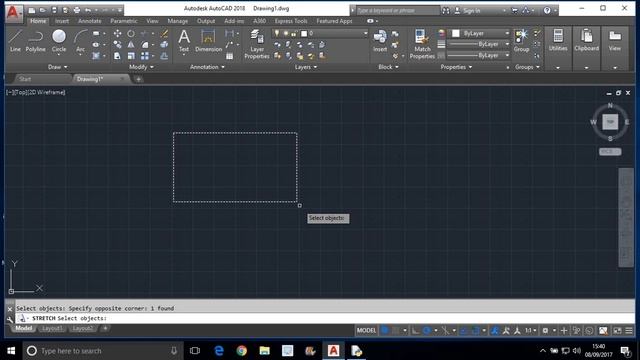Open Layer Properties manager
The height and width of the screenshot is (360, 640).
[257, 44]
